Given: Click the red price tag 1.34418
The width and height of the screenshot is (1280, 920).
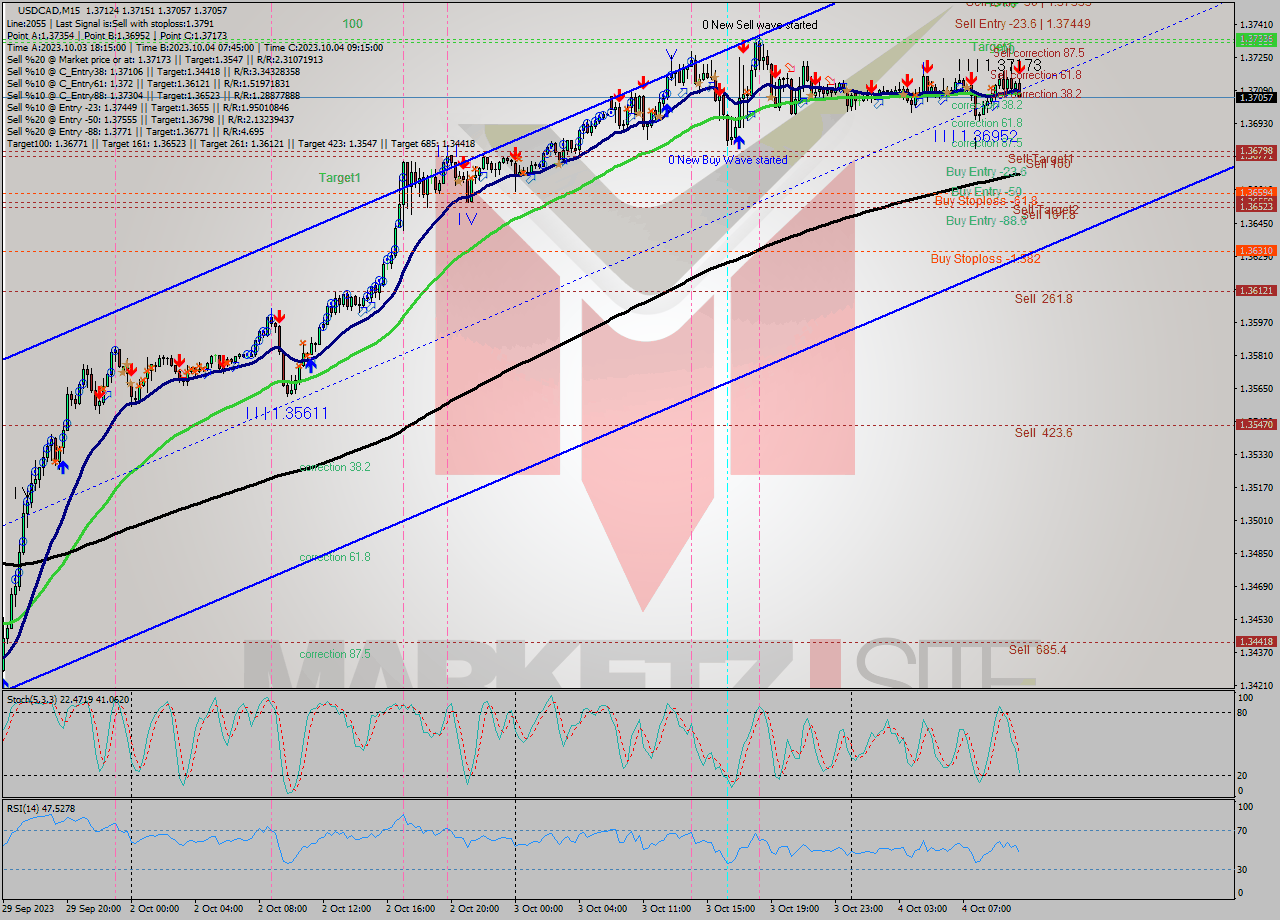Looking at the screenshot, I should (1256, 642).
